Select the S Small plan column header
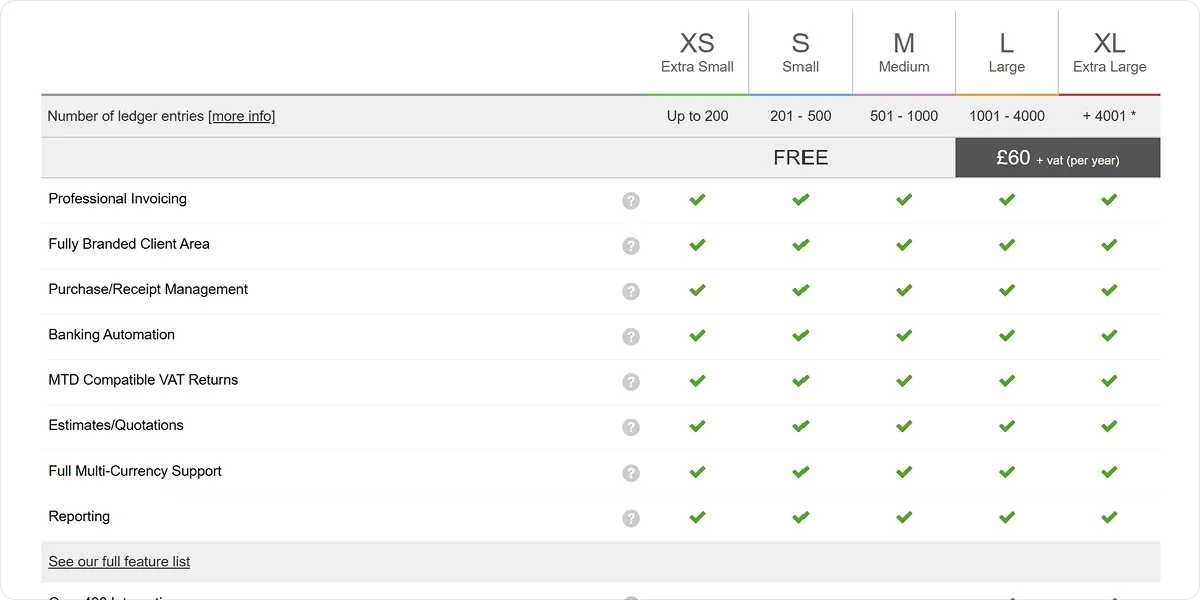The width and height of the screenshot is (1200, 600). pyautogui.click(x=800, y=53)
